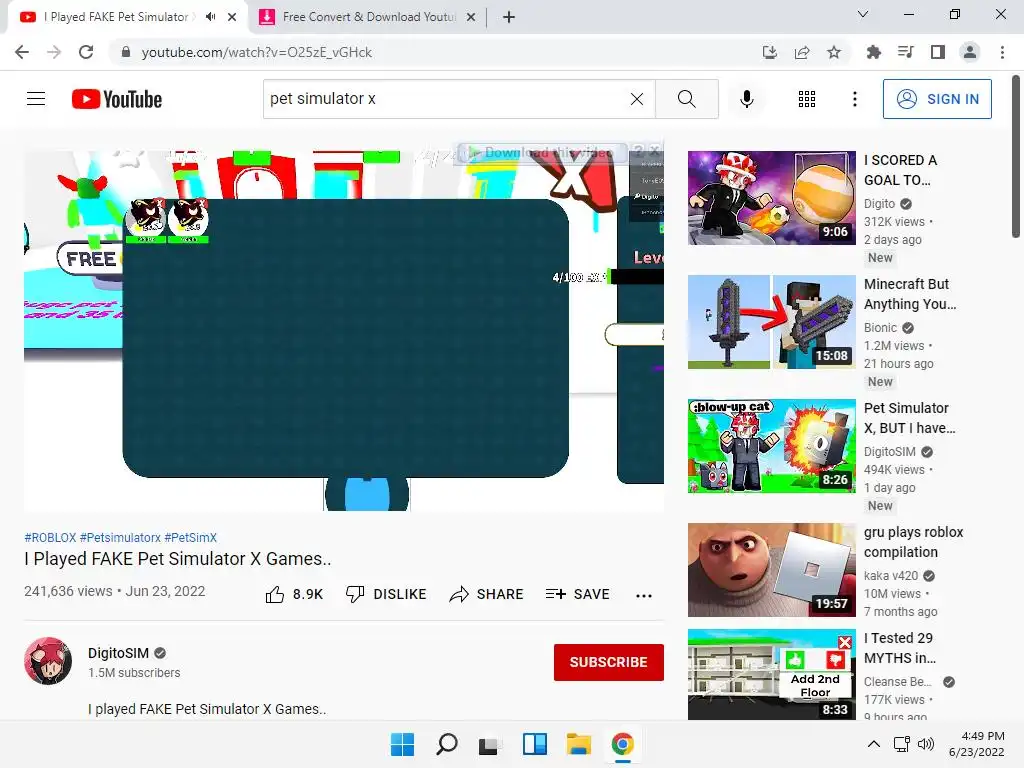The width and height of the screenshot is (1024, 768).
Task: Mute the tab via the speaker icon
Action: [x=210, y=17]
